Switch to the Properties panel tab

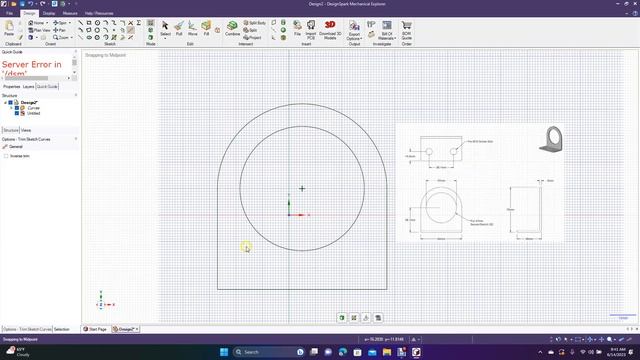[x=11, y=87]
